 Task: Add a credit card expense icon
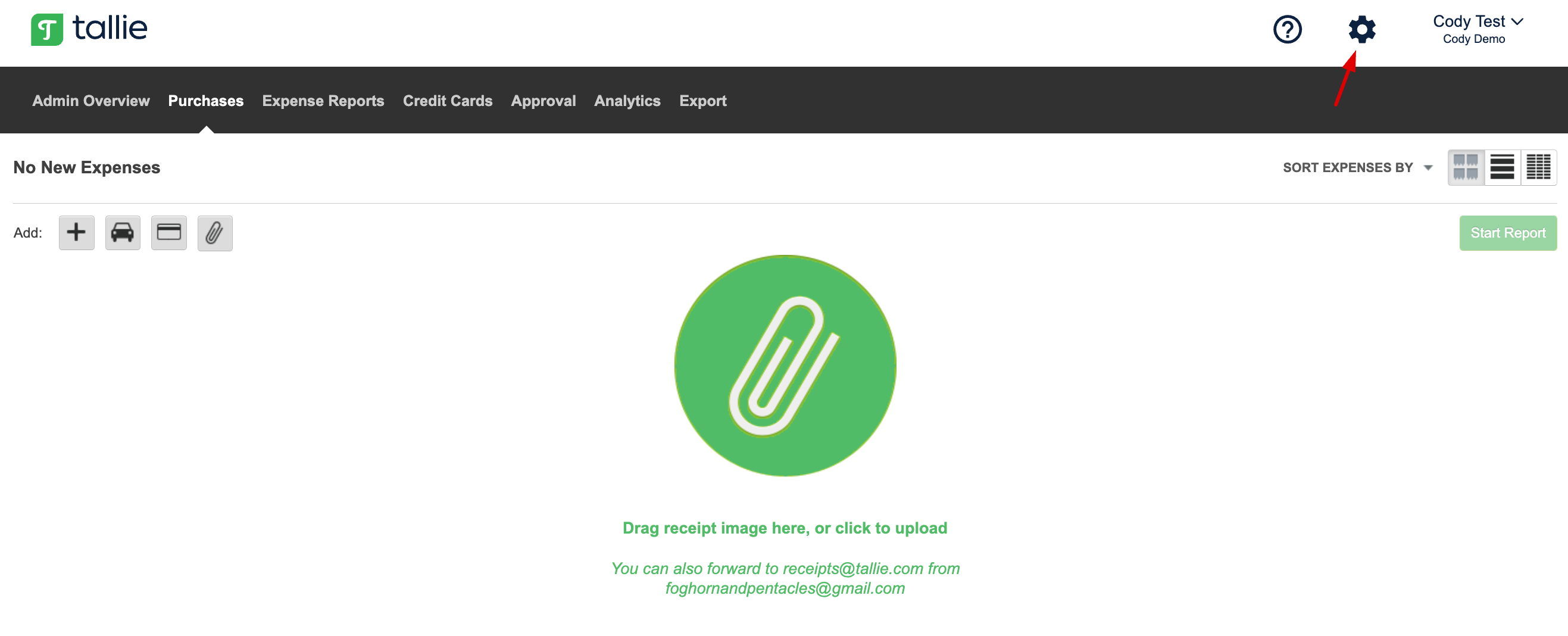point(168,233)
